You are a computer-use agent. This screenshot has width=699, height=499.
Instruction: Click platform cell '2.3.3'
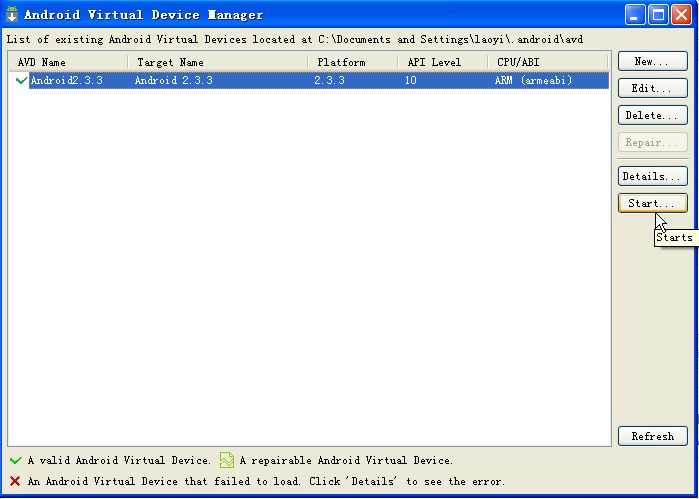click(x=329, y=80)
